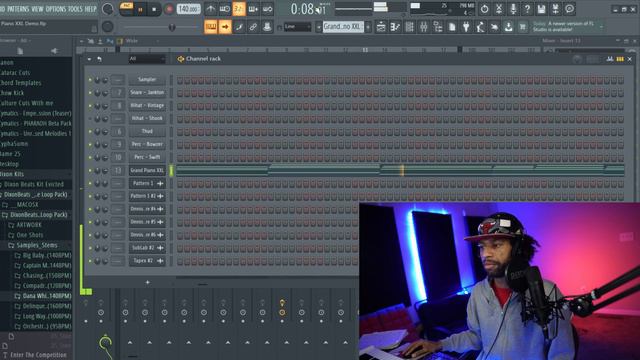Select the Snare - Jankton channel

[147, 93]
